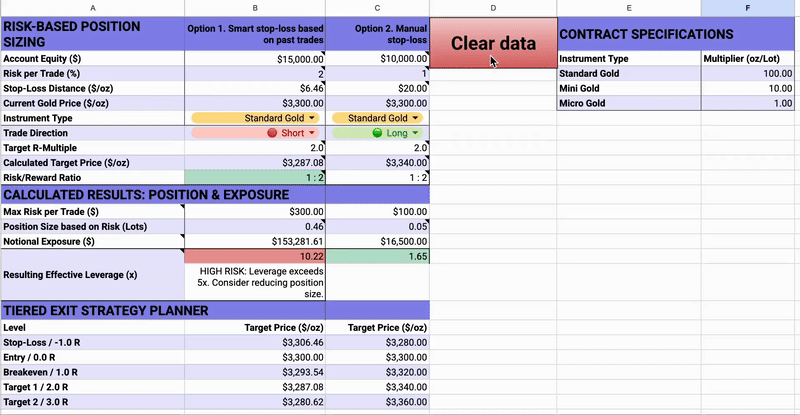The image size is (800, 415).
Task: Select the 0.46 position size cell
Action: click(x=255, y=227)
